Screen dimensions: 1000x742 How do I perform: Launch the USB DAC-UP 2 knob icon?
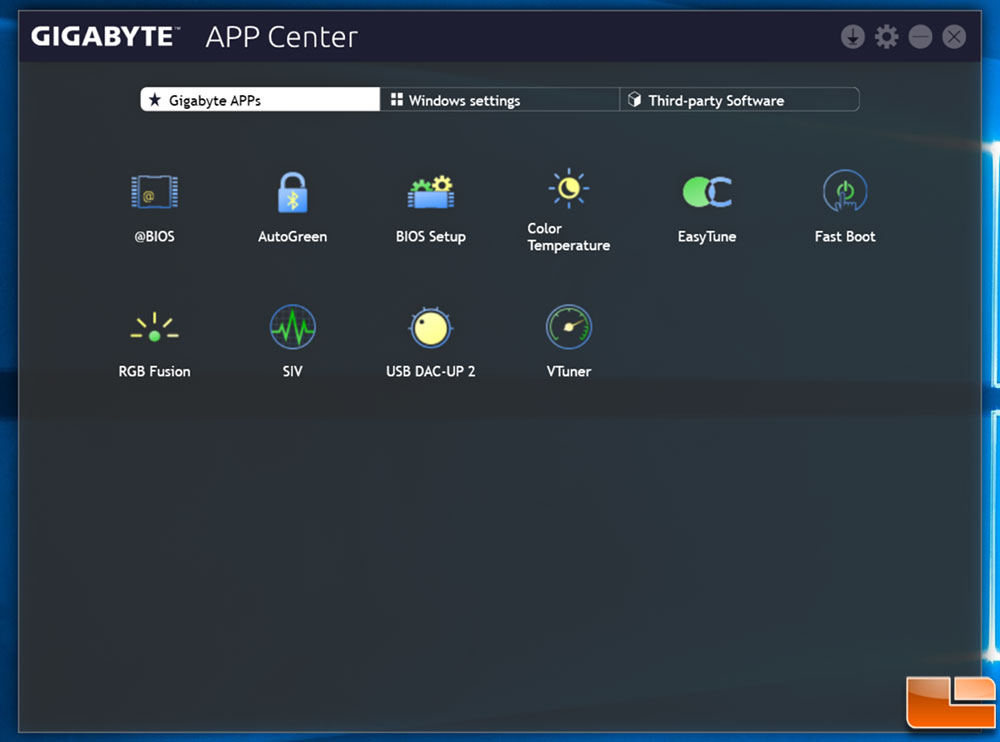coord(431,327)
